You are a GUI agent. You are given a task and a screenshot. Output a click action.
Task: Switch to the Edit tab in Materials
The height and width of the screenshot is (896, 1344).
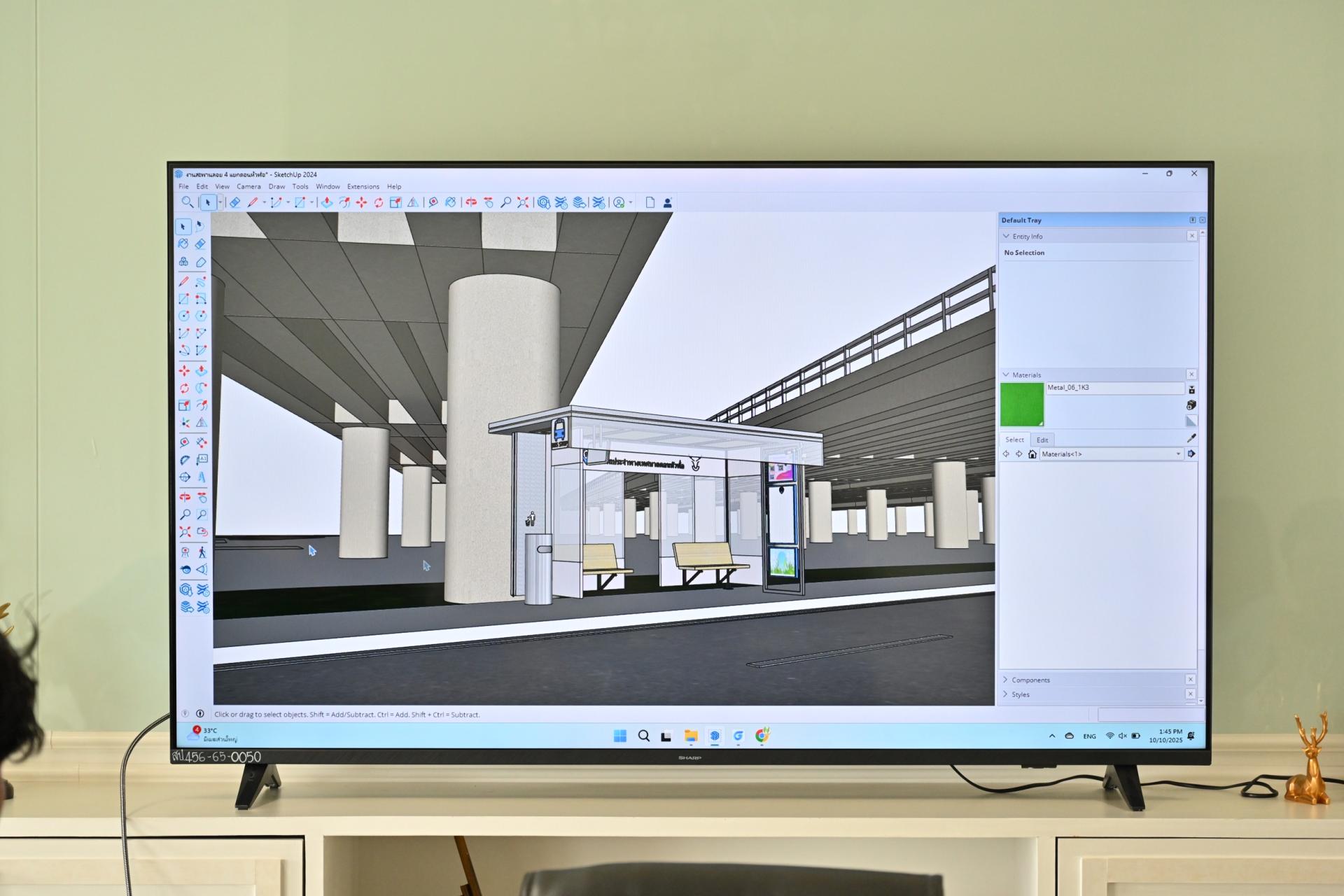1042,440
